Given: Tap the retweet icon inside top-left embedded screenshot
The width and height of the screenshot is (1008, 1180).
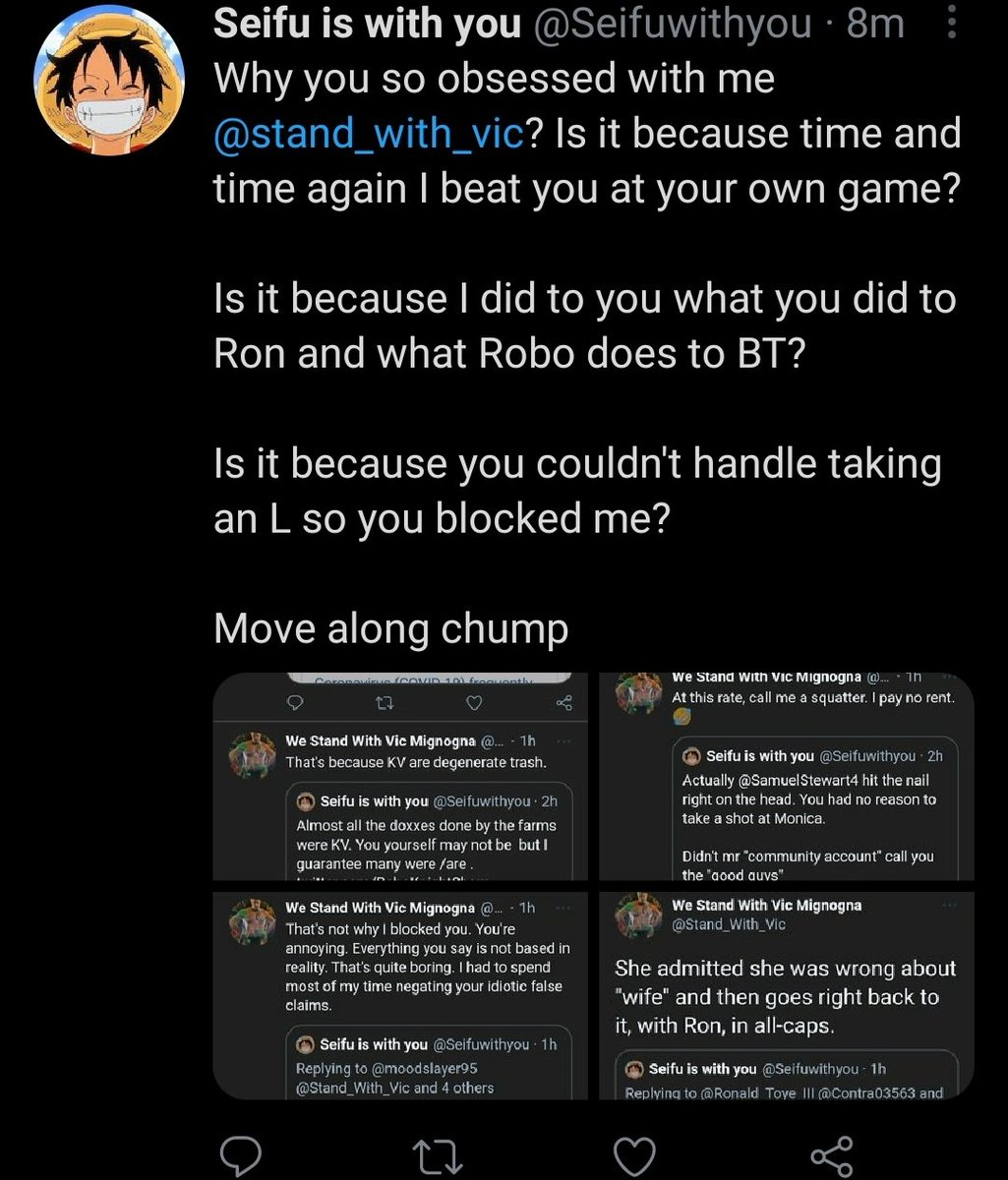Looking at the screenshot, I should click(x=379, y=703).
